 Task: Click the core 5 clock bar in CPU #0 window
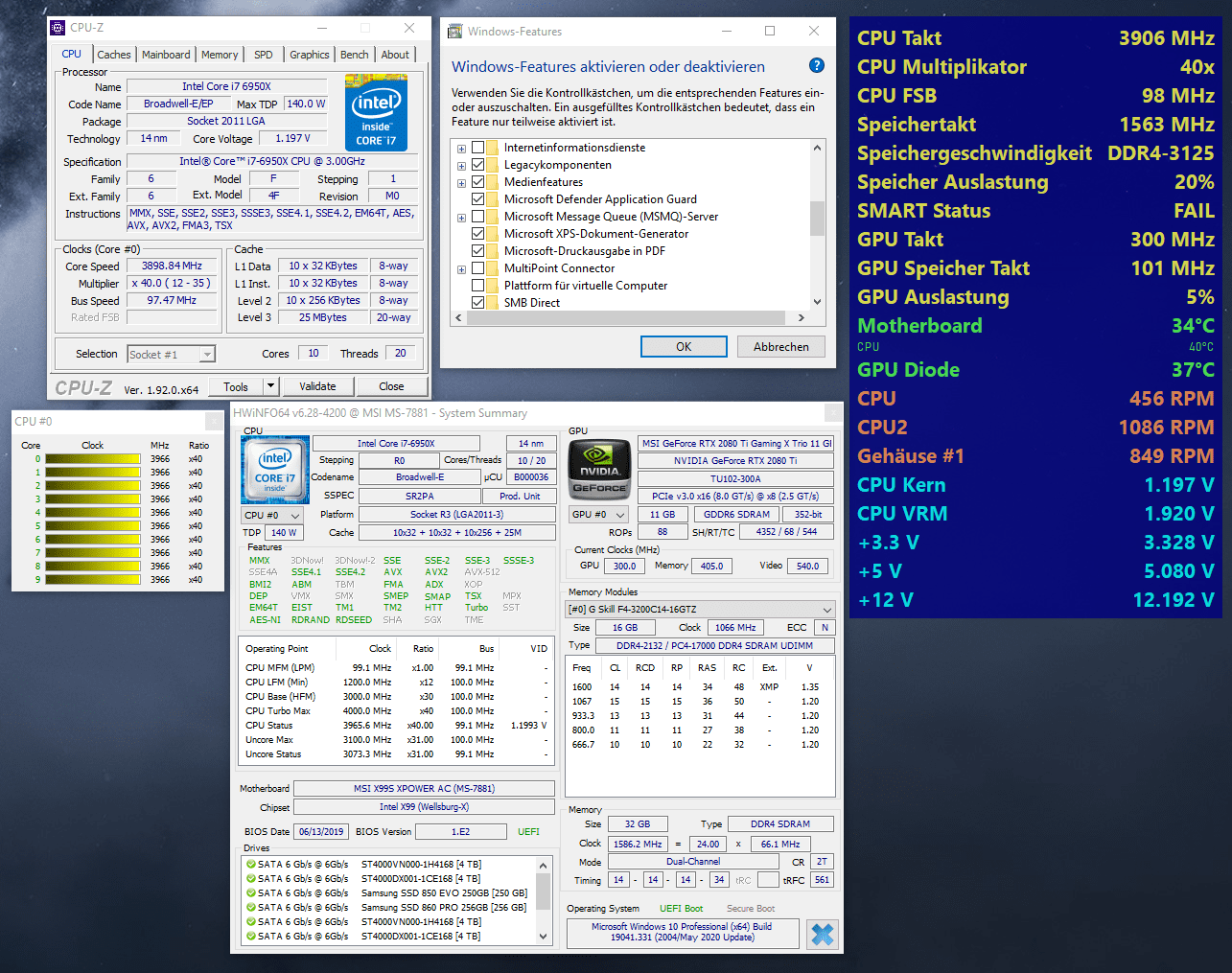pos(93,526)
